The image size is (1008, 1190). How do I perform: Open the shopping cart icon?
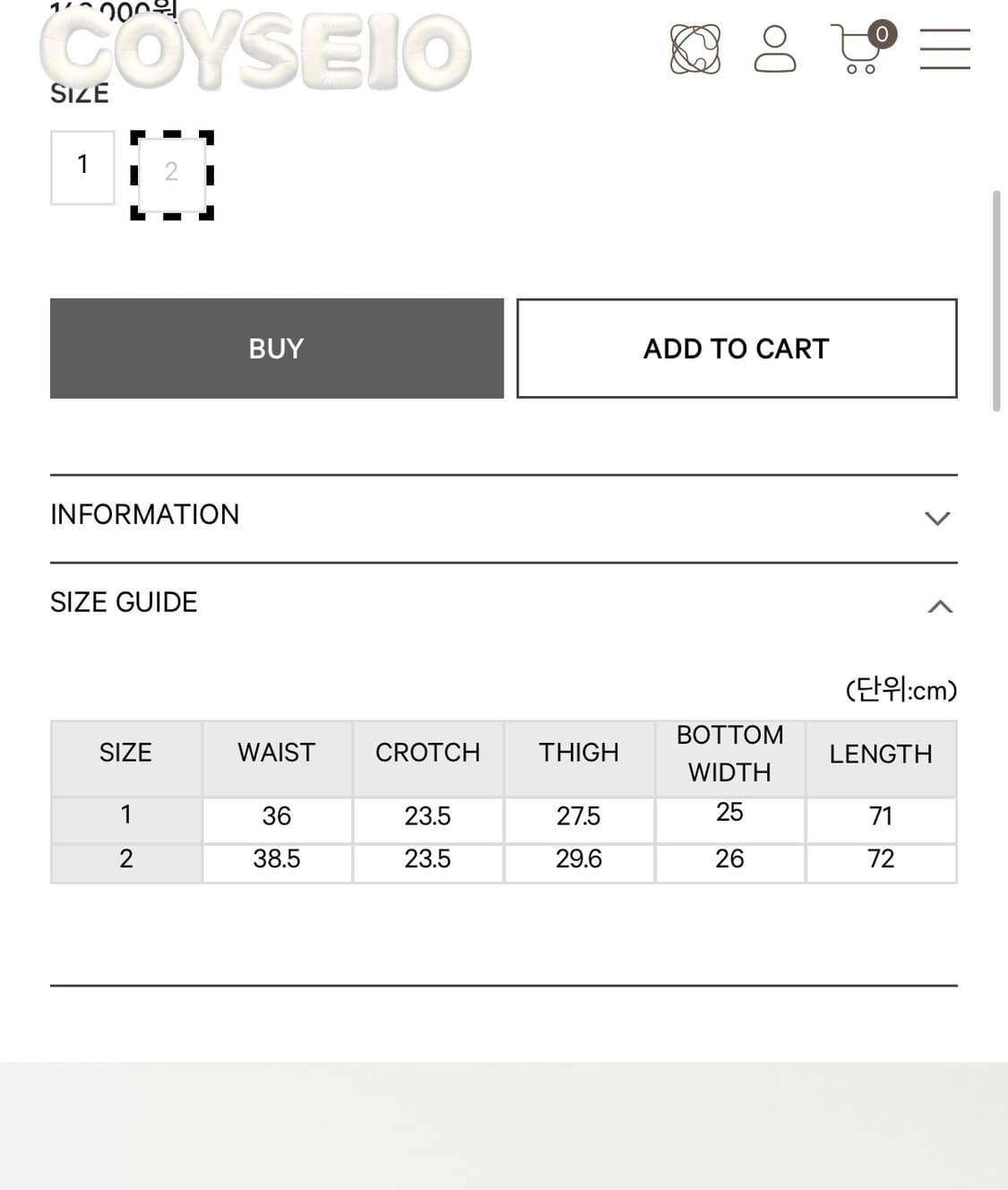coord(857,52)
